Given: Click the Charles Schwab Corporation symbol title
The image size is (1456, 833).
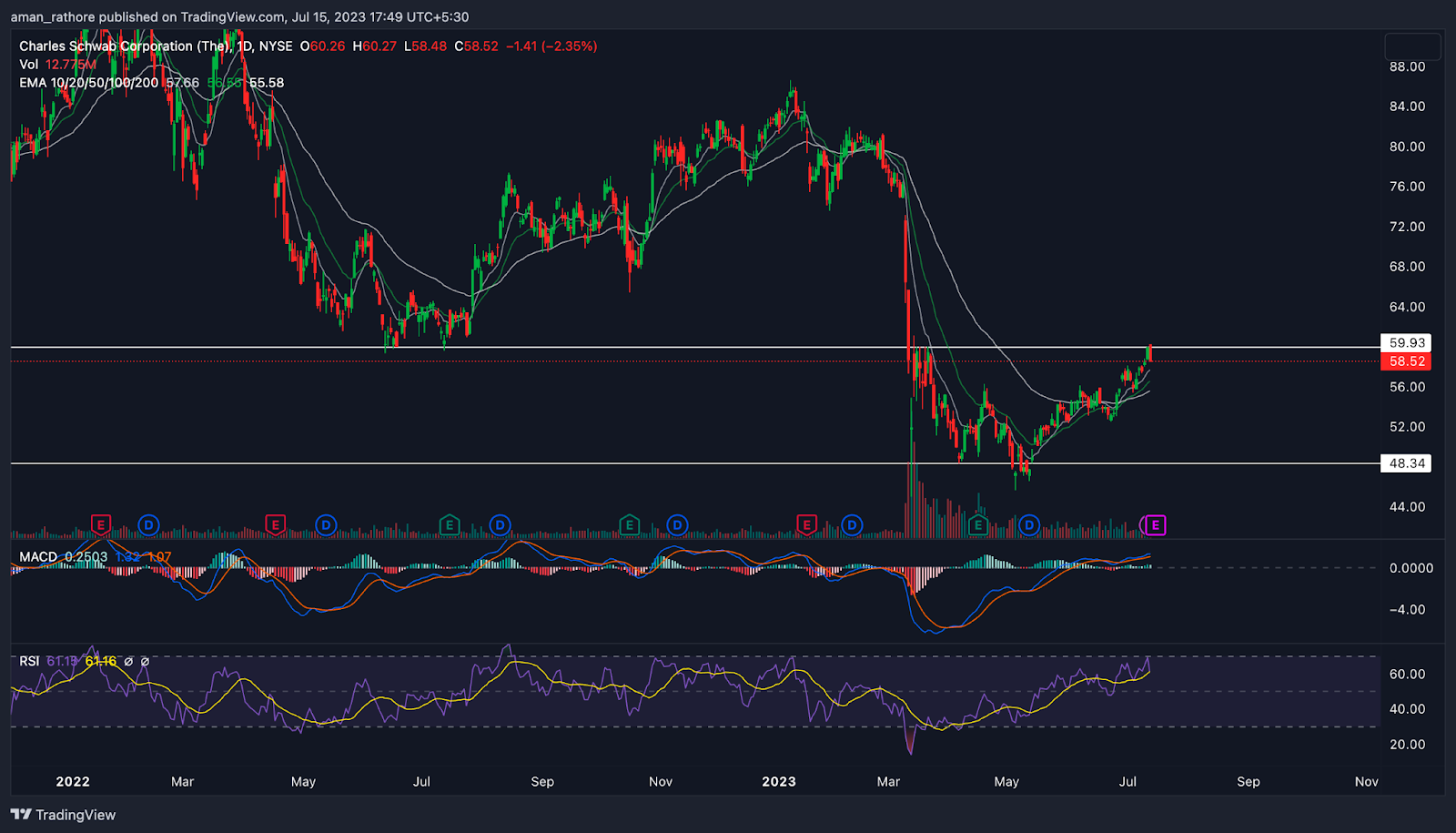Looking at the screenshot, I should (125, 46).
